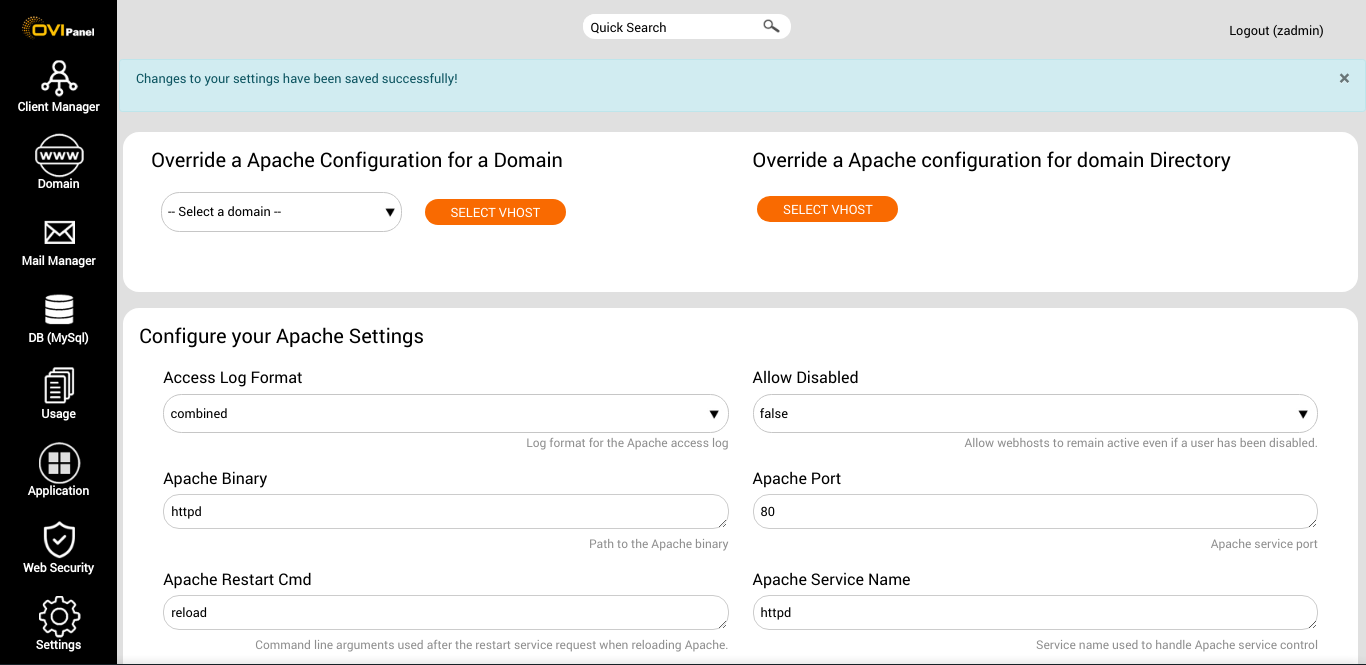Click the 'Allow Disabled' label
The height and width of the screenshot is (665, 1366).
click(x=805, y=378)
